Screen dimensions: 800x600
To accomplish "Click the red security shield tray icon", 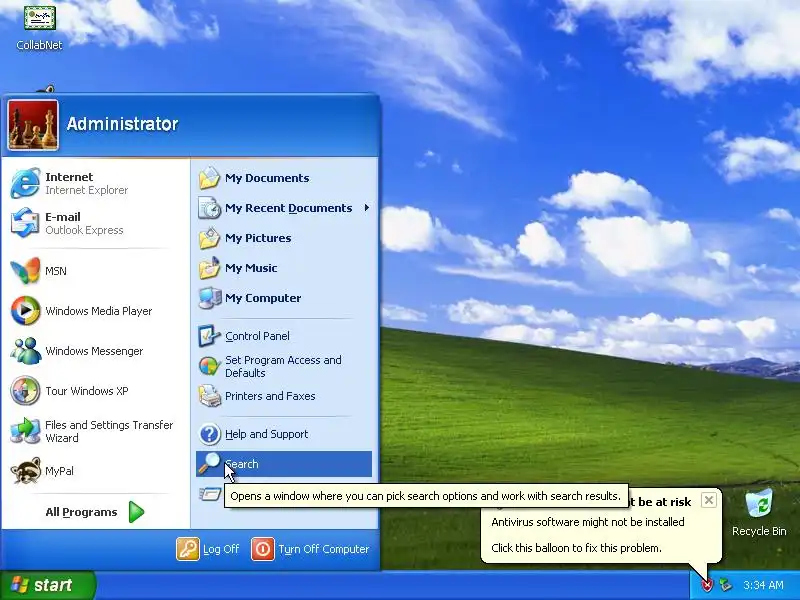I will coord(707,585).
